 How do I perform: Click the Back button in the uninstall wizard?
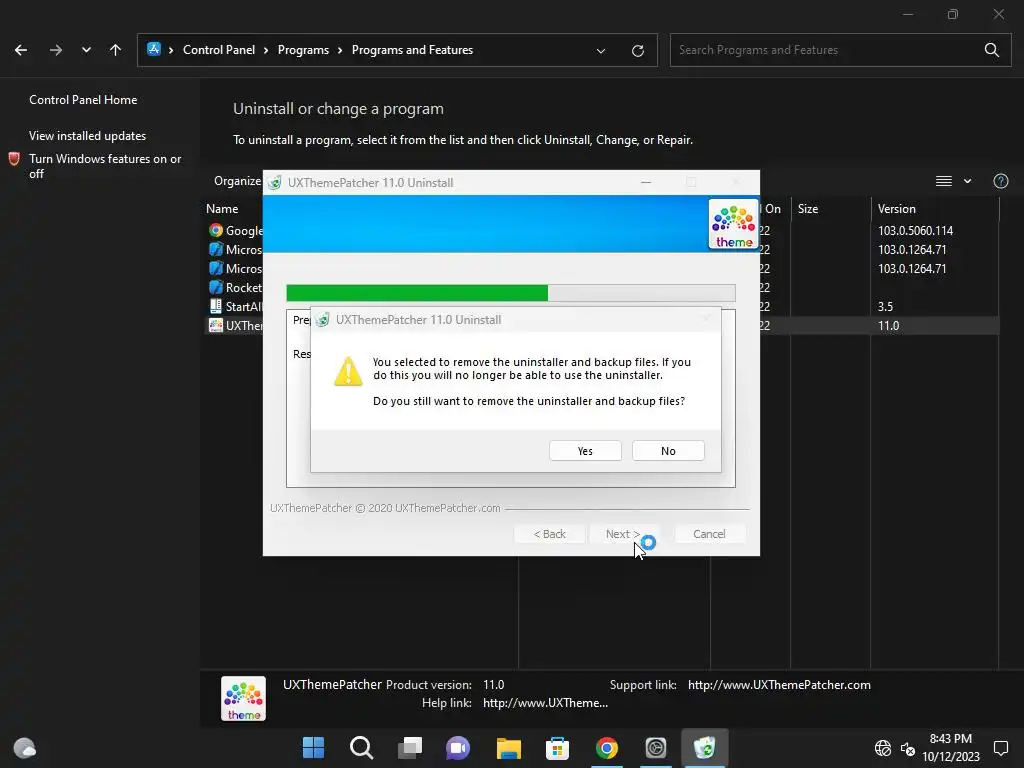pyautogui.click(x=549, y=534)
